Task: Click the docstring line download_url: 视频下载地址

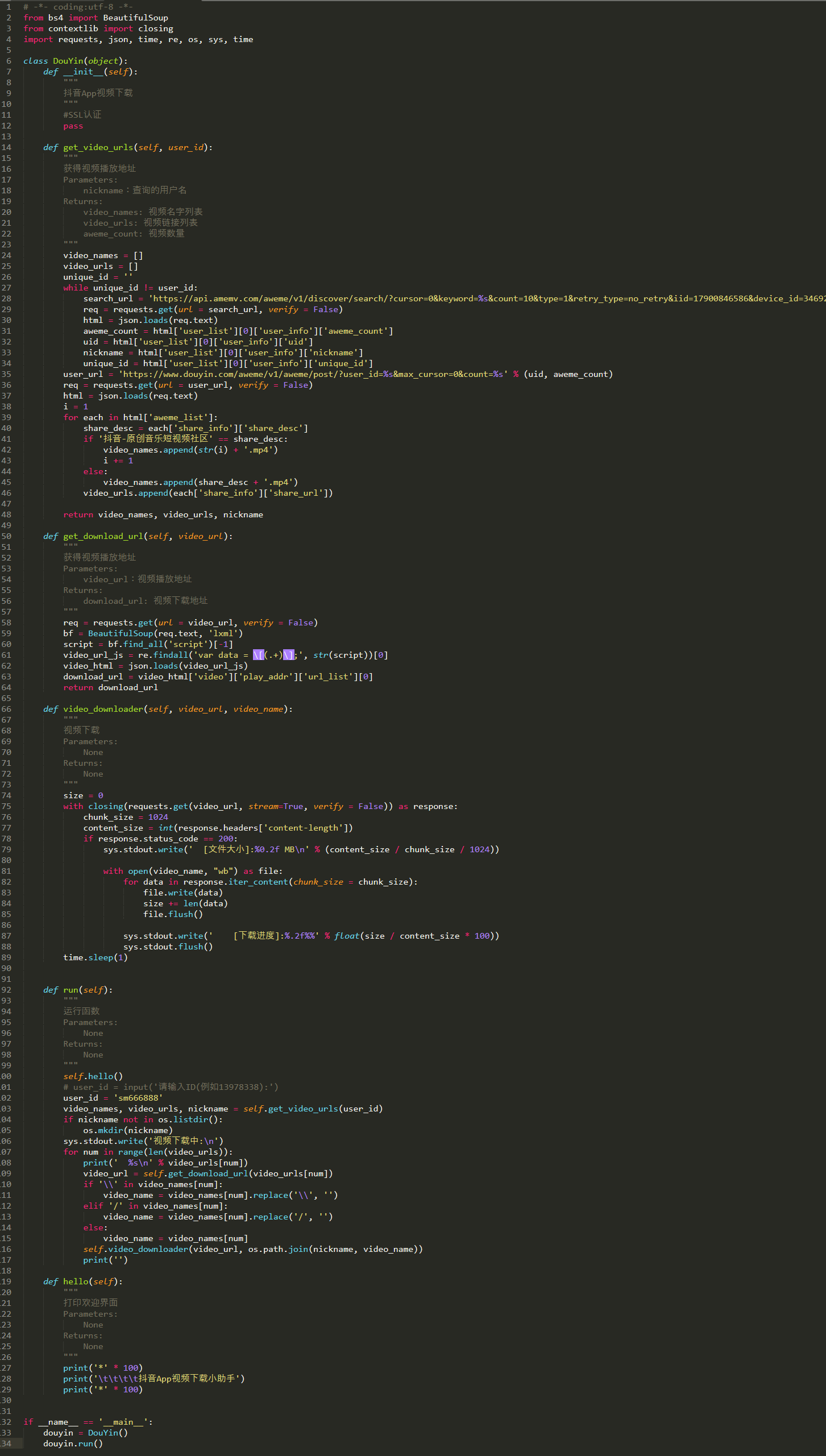Action: 146,601
